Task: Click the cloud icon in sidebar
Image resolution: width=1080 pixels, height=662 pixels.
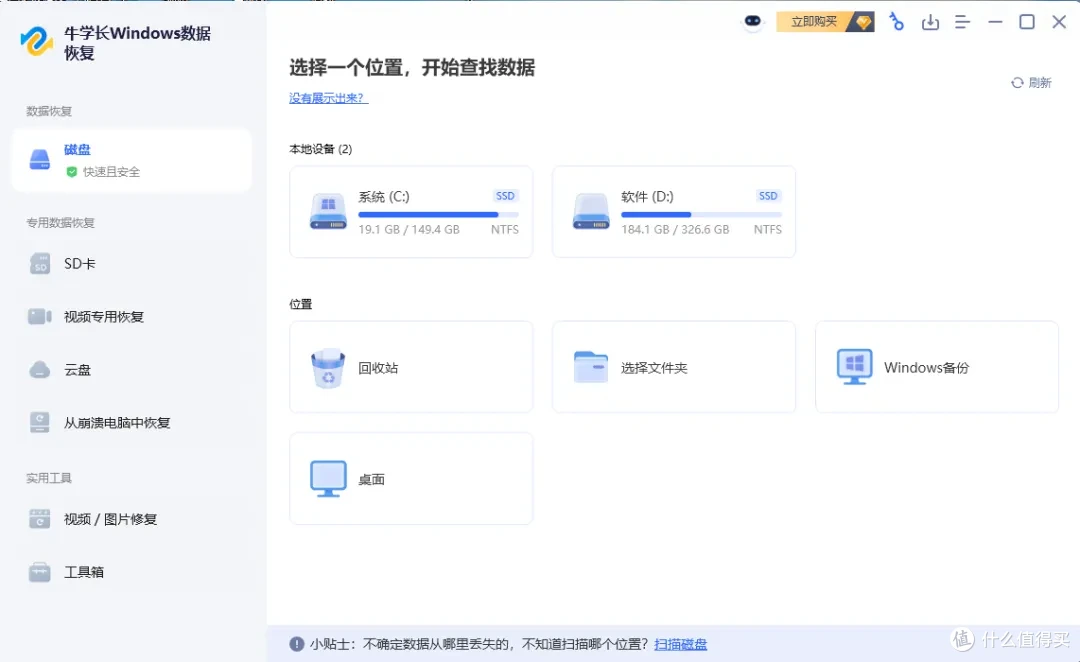Action: (x=40, y=370)
